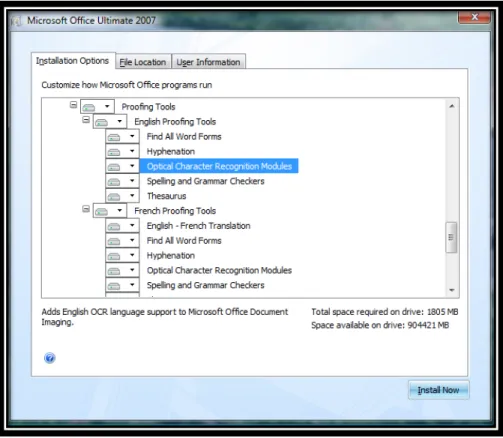Select French Proofing Tools in the tree
The image size is (503, 438).
175,211
